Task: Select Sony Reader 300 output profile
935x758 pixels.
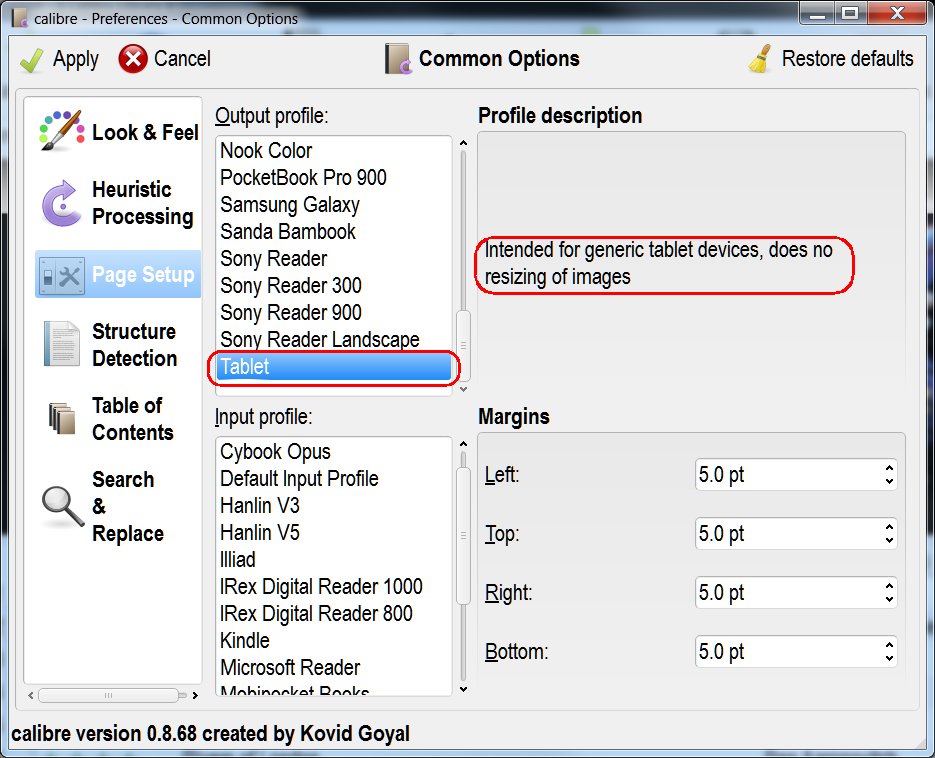Action: pyautogui.click(x=334, y=285)
